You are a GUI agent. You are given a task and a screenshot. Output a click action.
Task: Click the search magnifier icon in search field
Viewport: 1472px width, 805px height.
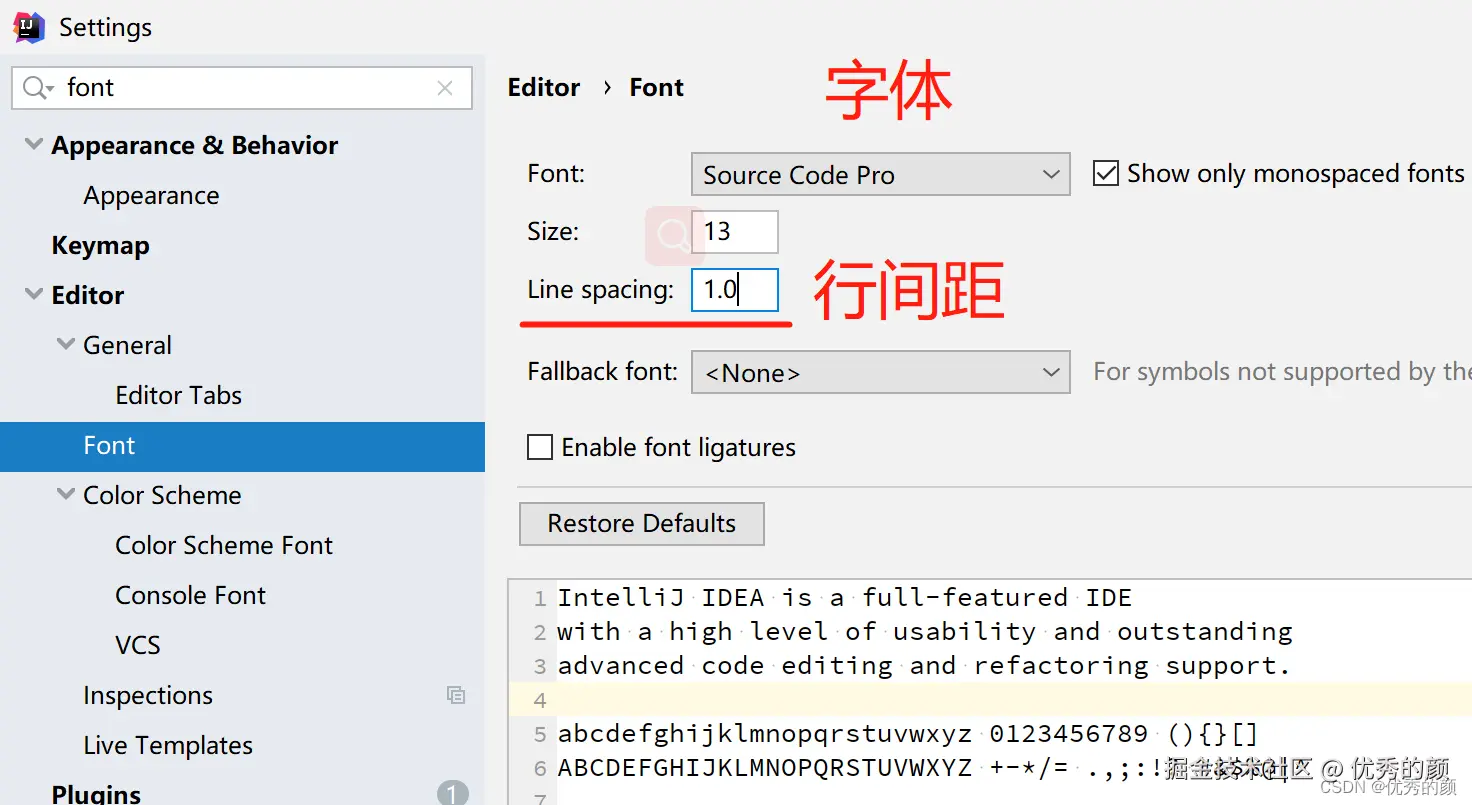(36, 88)
